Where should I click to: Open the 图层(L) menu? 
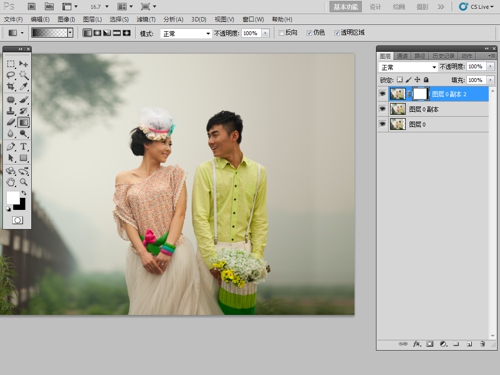point(92,19)
